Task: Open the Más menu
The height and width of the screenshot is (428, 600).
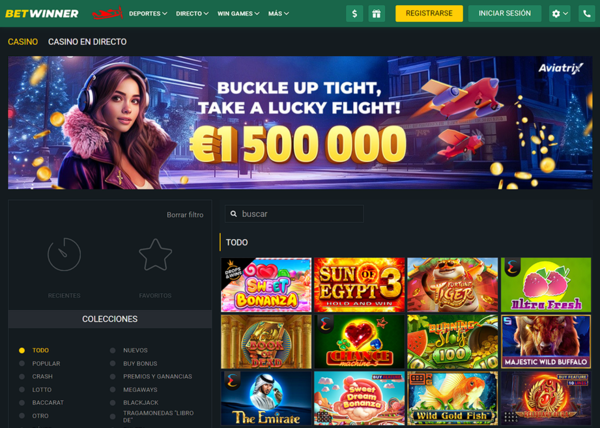Action: point(278,14)
